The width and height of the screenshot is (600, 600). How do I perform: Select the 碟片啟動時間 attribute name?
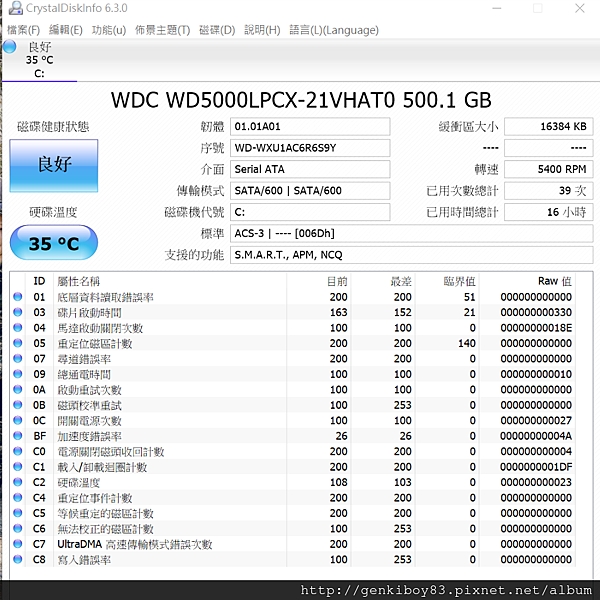click(x=89, y=313)
